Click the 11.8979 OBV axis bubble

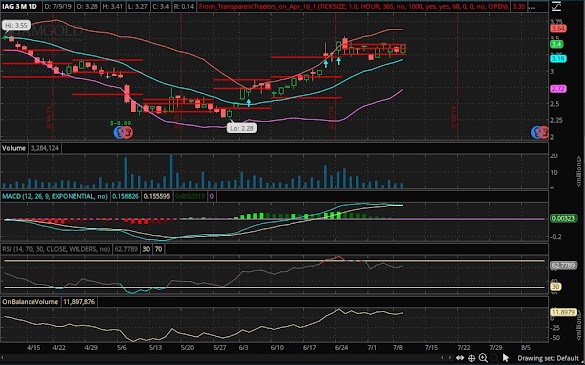563,312
